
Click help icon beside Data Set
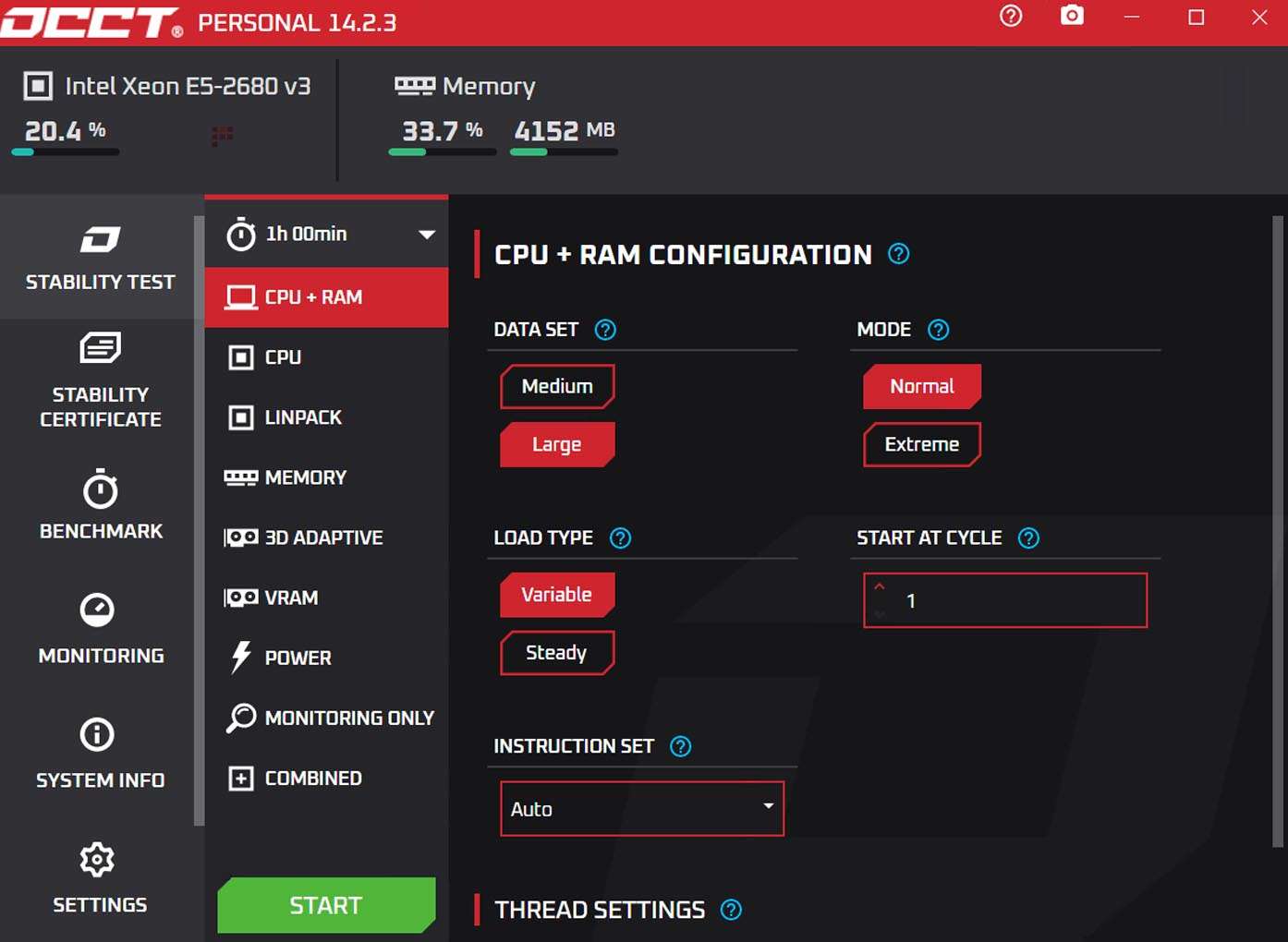point(605,330)
